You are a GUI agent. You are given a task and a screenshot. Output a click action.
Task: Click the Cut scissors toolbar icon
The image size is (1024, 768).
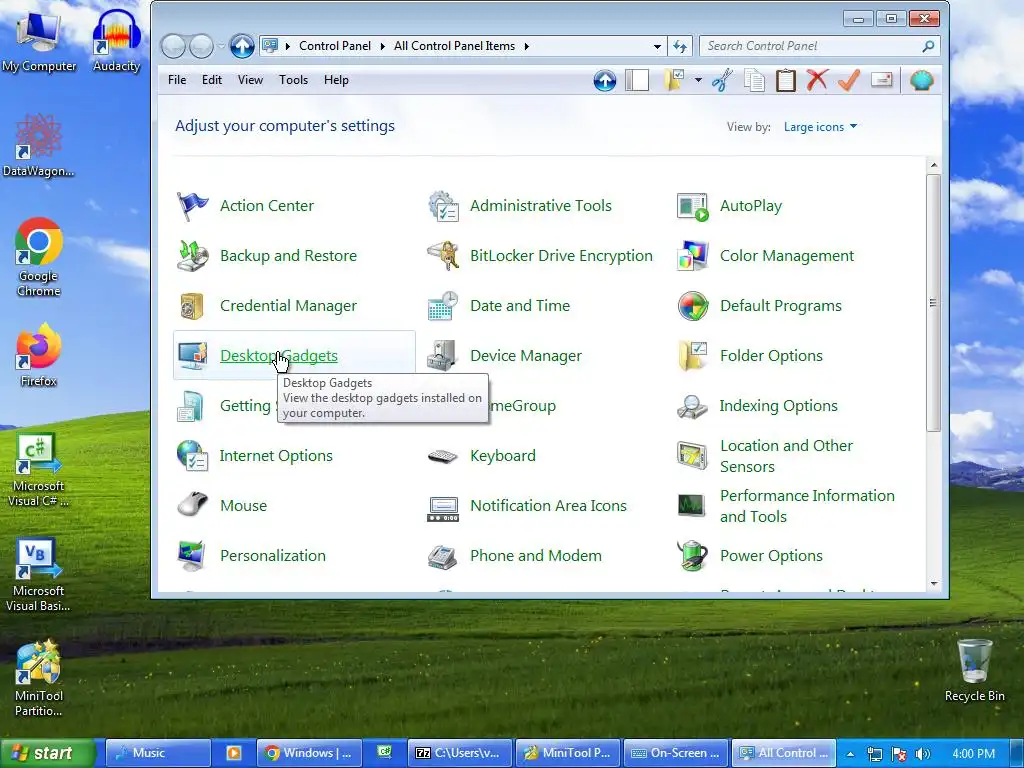(x=722, y=80)
